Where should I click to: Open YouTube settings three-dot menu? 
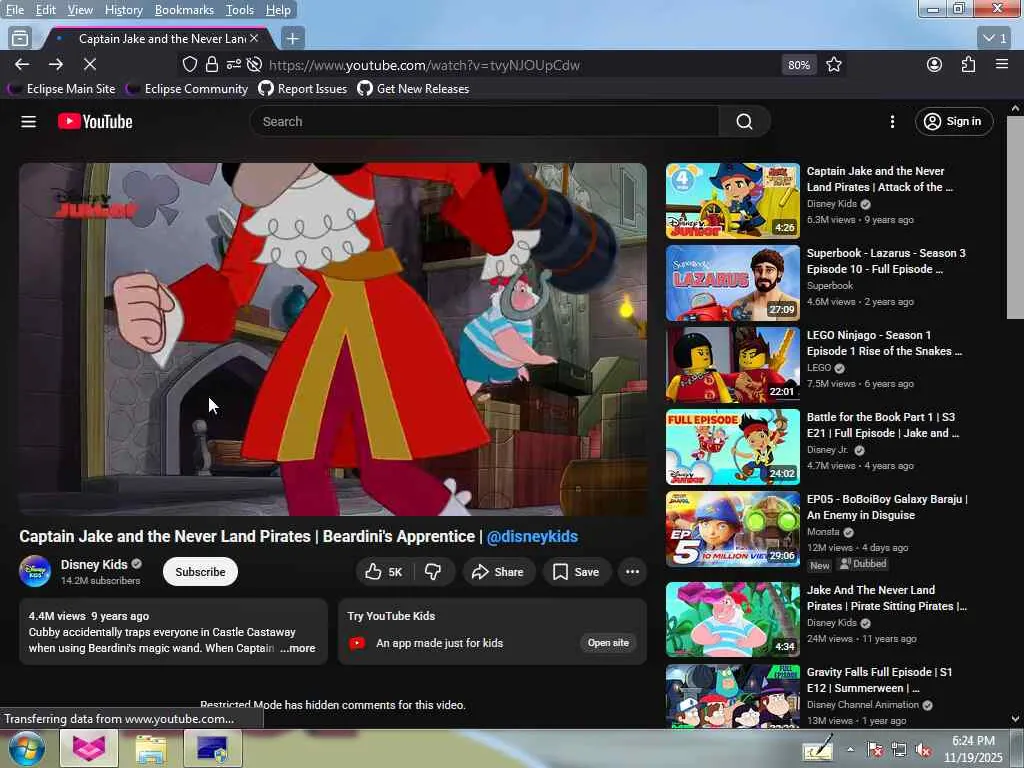click(x=892, y=121)
